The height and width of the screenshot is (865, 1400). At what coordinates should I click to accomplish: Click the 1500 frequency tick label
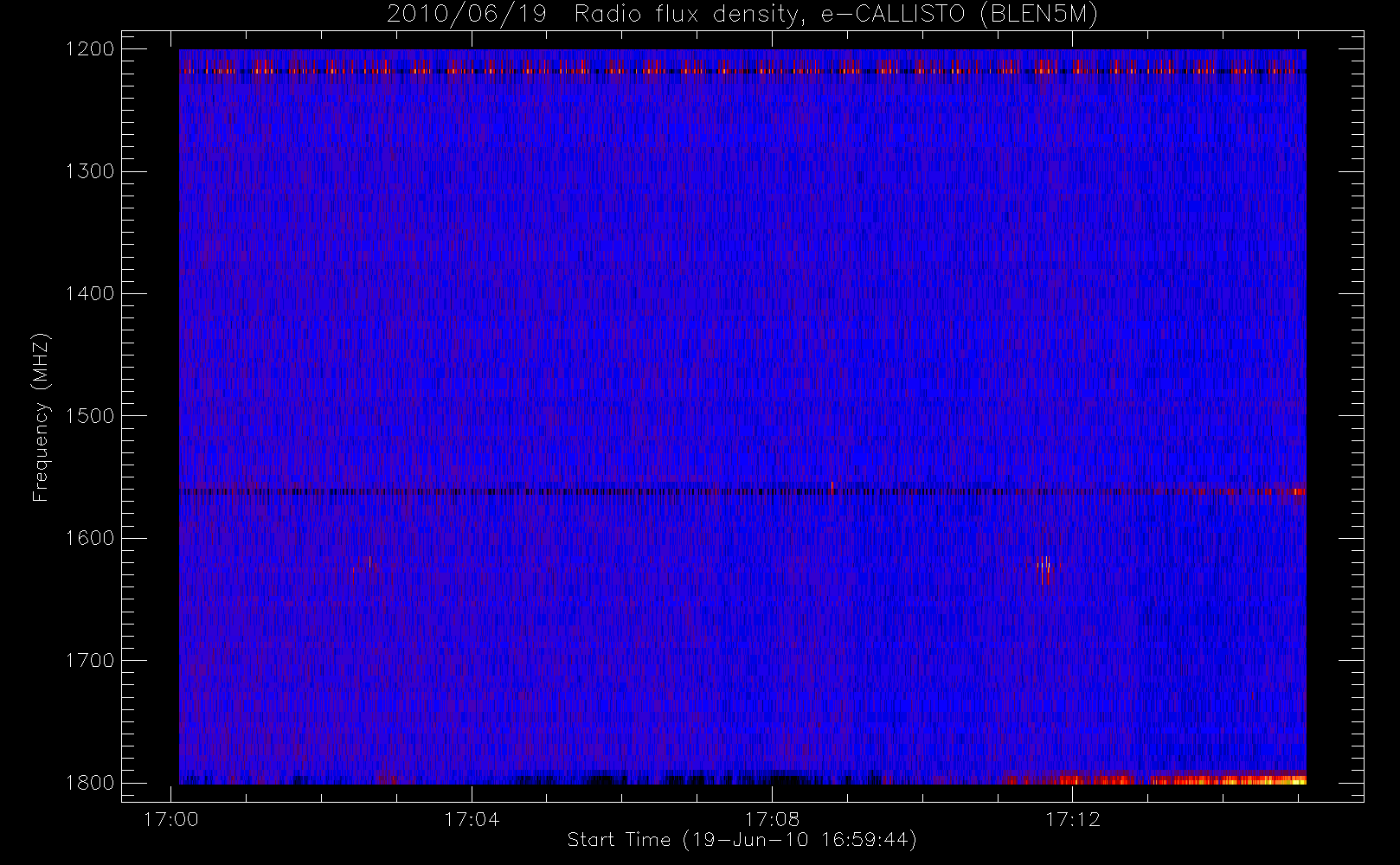tap(90, 416)
